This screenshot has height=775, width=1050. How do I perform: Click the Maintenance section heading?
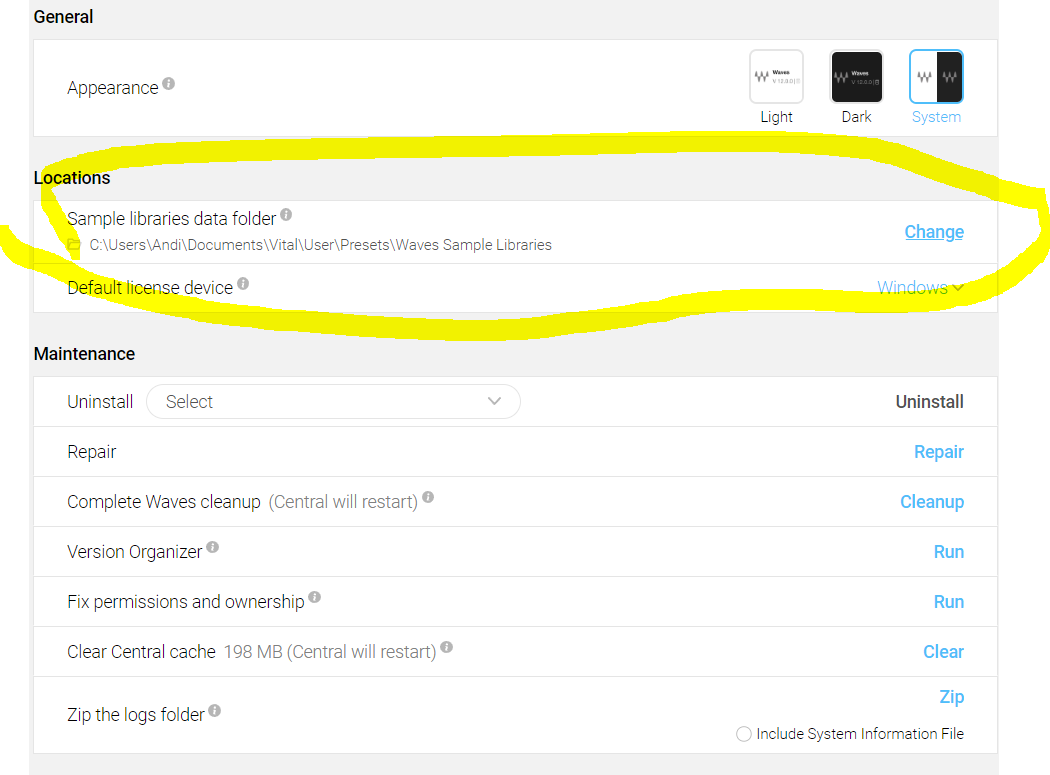tap(84, 354)
